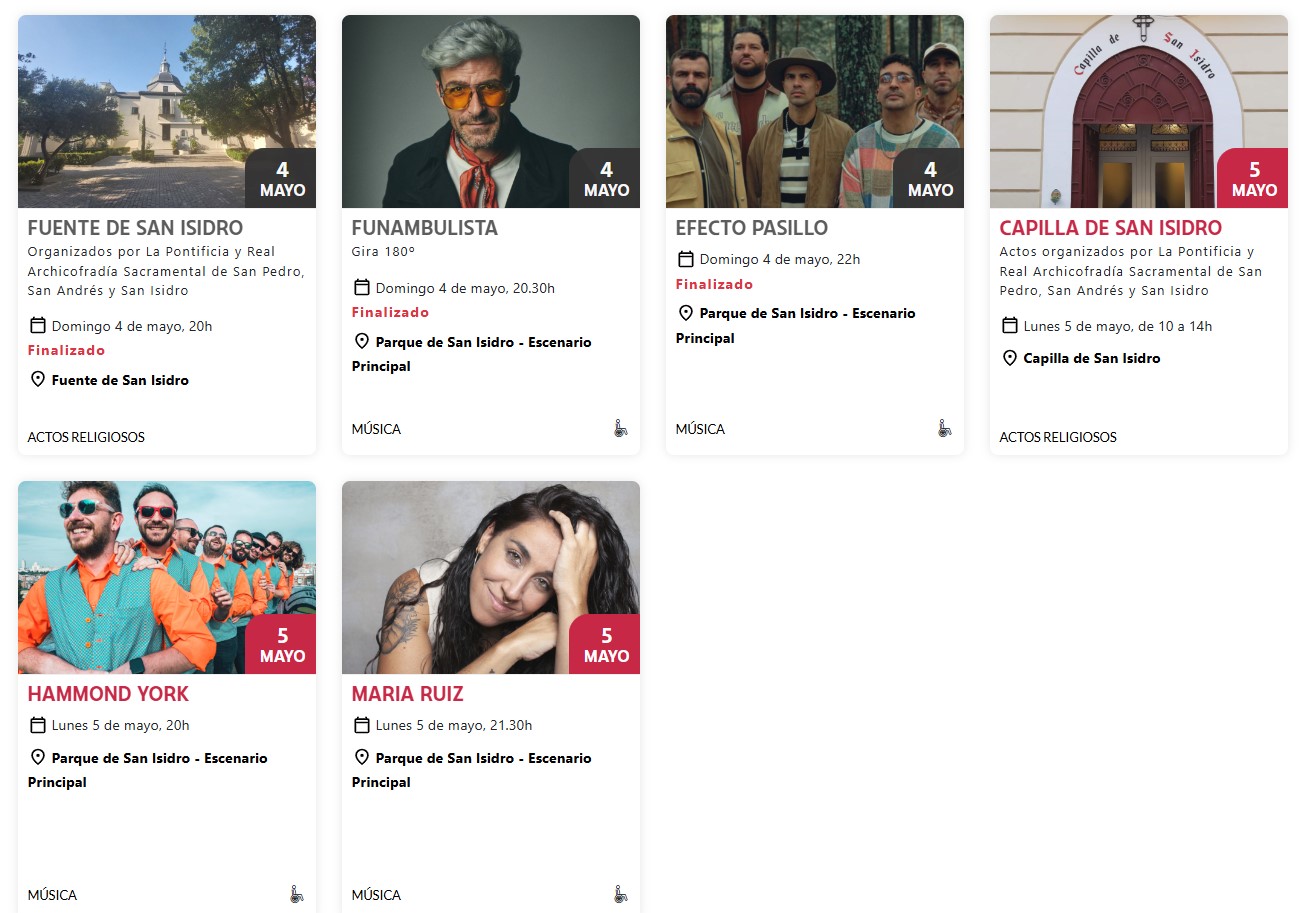The height and width of the screenshot is (913, 1305).
Task: Click calendar icon on Fuente de San Isidro card
Action: point(38,325)
